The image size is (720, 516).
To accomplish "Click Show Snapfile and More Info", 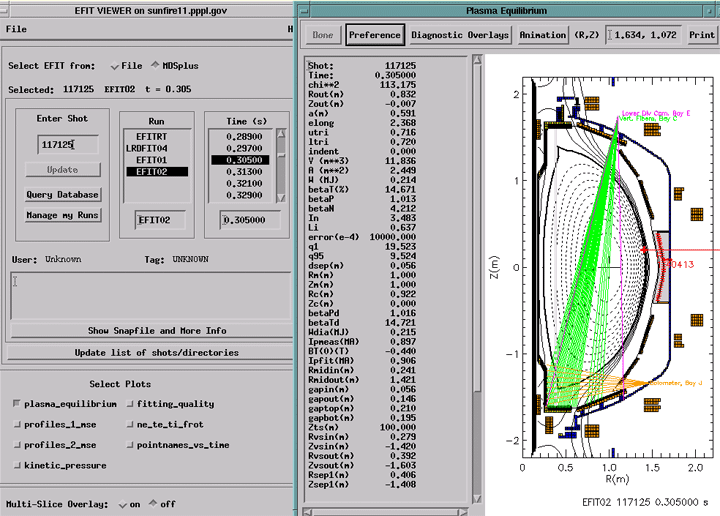I will (156, 330).
